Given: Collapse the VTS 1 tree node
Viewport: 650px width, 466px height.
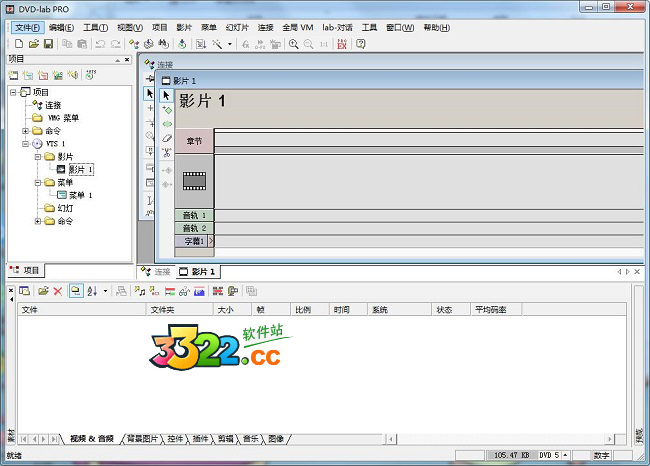Looking at the screenshot, I should pos(25,144).
